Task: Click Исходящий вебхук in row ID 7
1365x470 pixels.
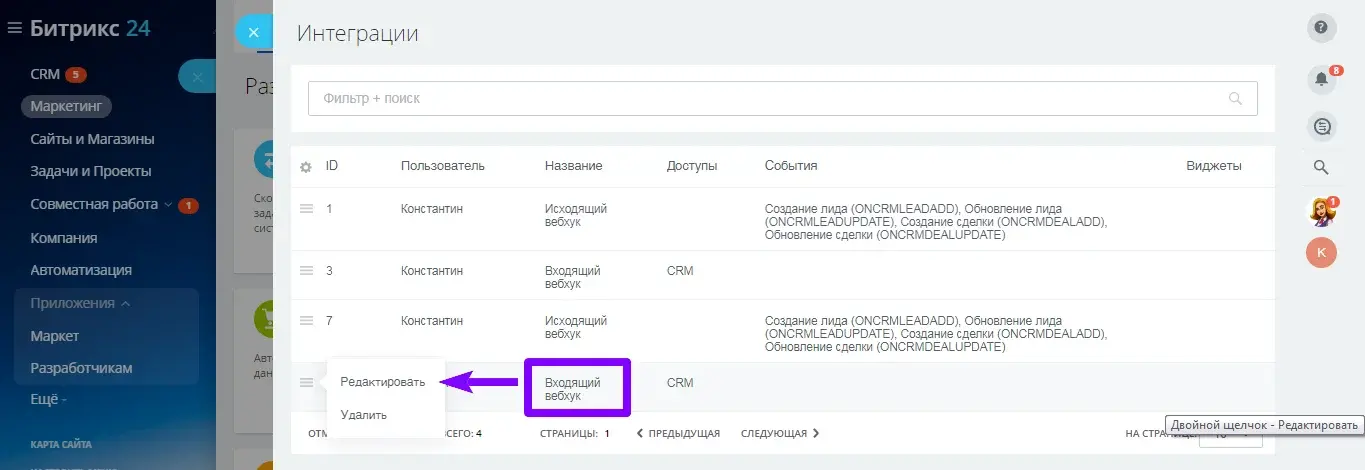Action: [x=576, y=327]
